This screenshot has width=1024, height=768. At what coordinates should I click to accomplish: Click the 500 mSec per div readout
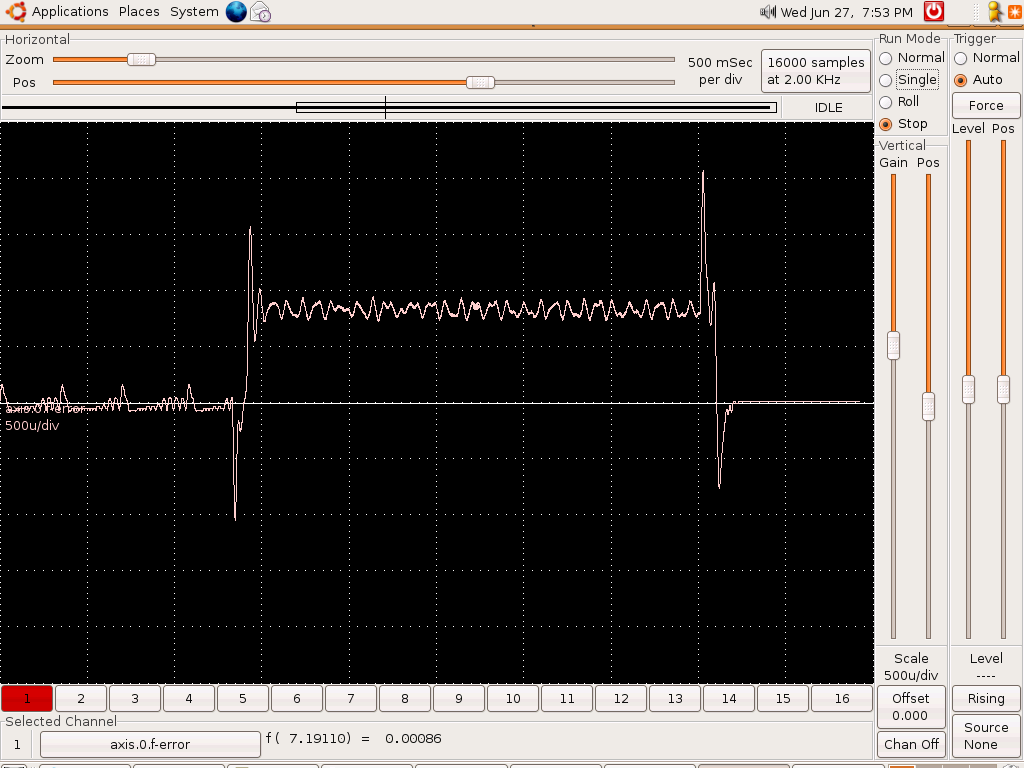coord(720,71)
